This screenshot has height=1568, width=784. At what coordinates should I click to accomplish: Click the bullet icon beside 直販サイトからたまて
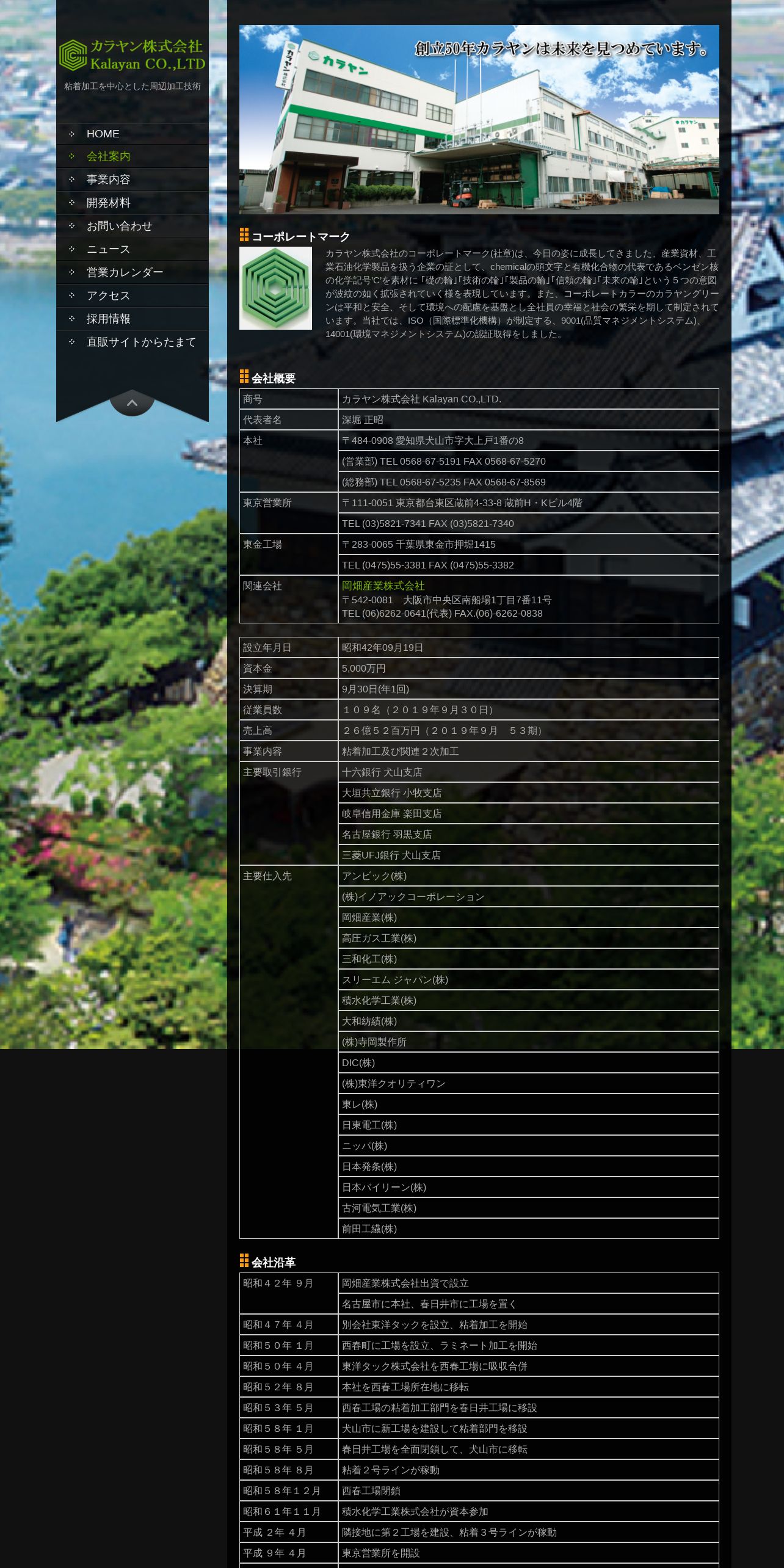click(71, 342)
